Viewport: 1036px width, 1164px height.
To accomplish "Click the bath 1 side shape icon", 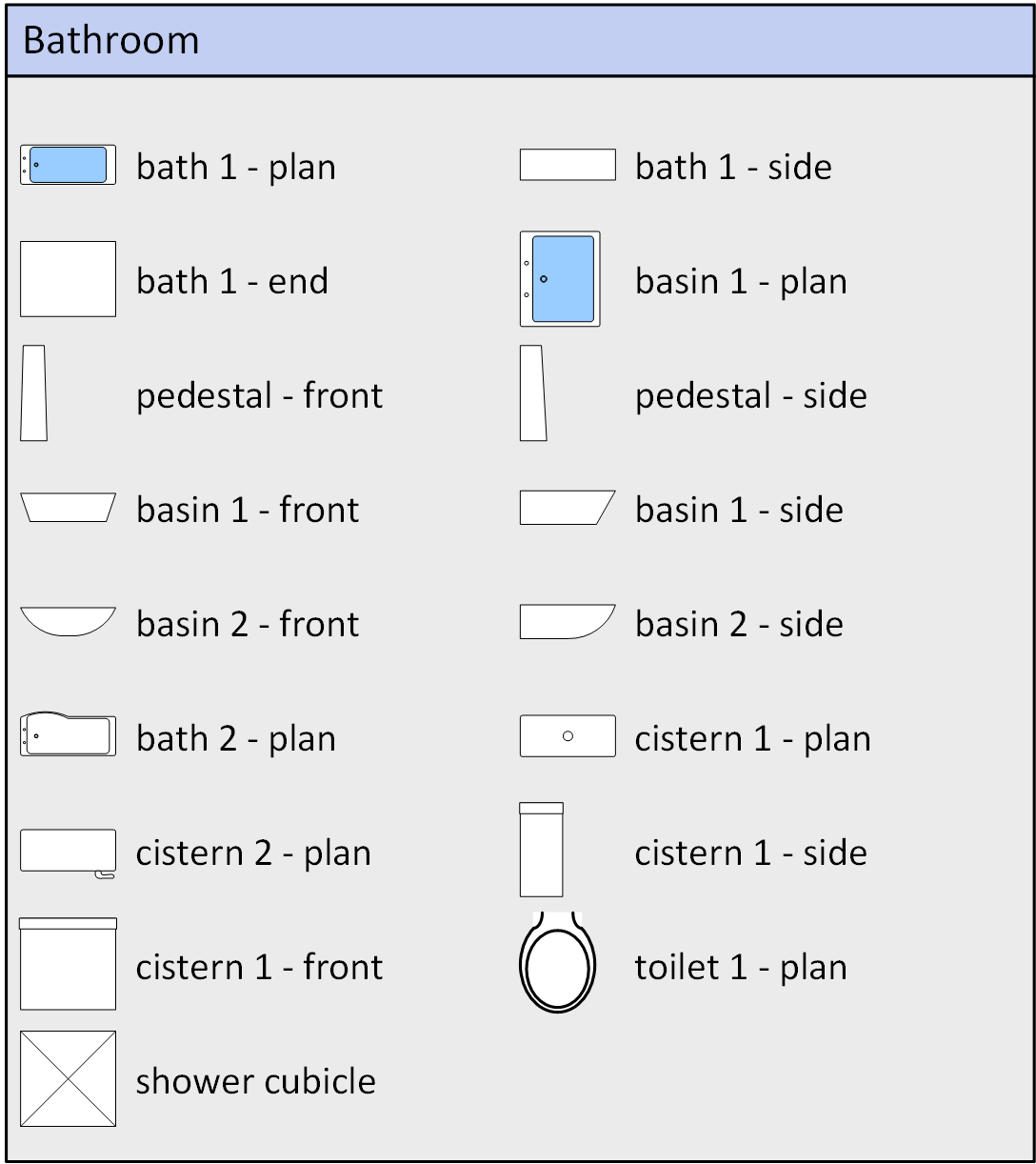I will [568, 165].
